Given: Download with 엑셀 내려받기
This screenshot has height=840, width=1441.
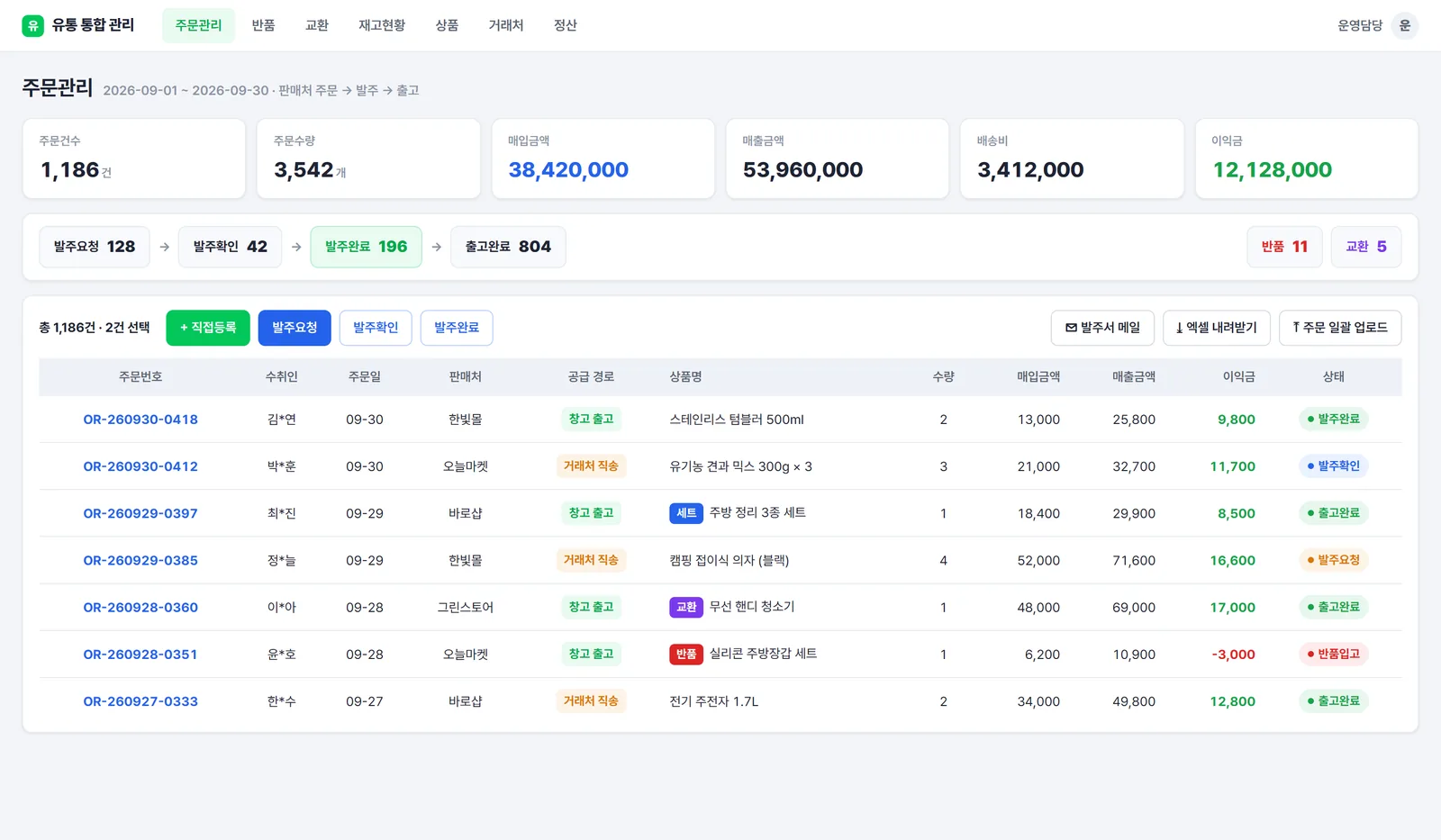Looking at the screenshot, I should 1217,328.
